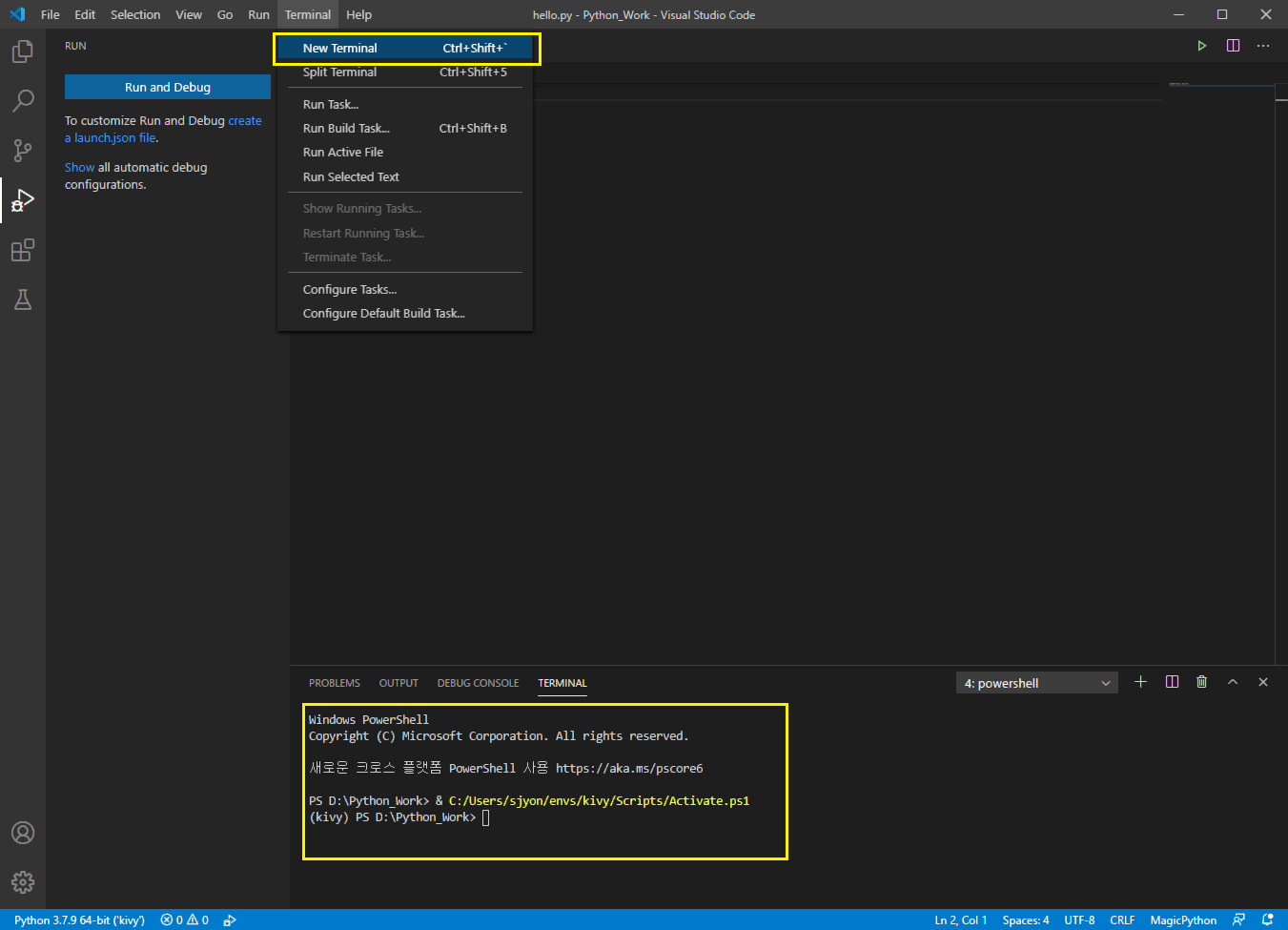Open errors and warnings count in status bar
The image size is (1288, 930).
coord(185,920)
